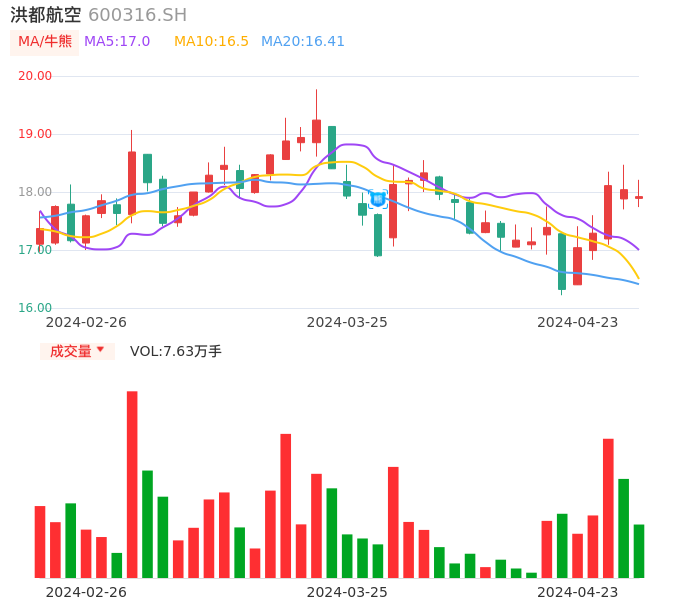Toggle the MA20:16.41 moving average legend
Viewport: 686px width, 606px height.
point(302,42)
